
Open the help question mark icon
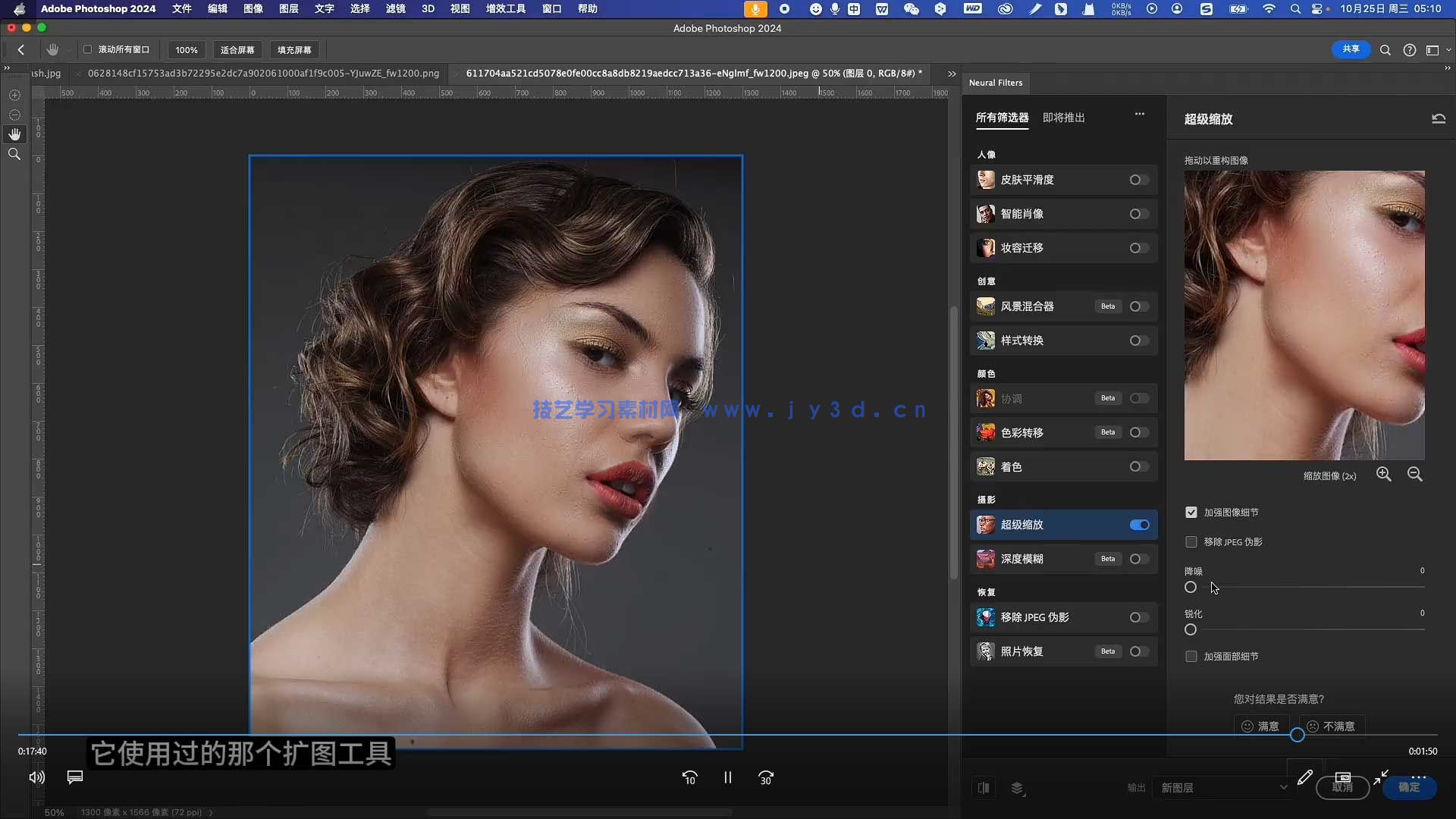(1410, 50)
